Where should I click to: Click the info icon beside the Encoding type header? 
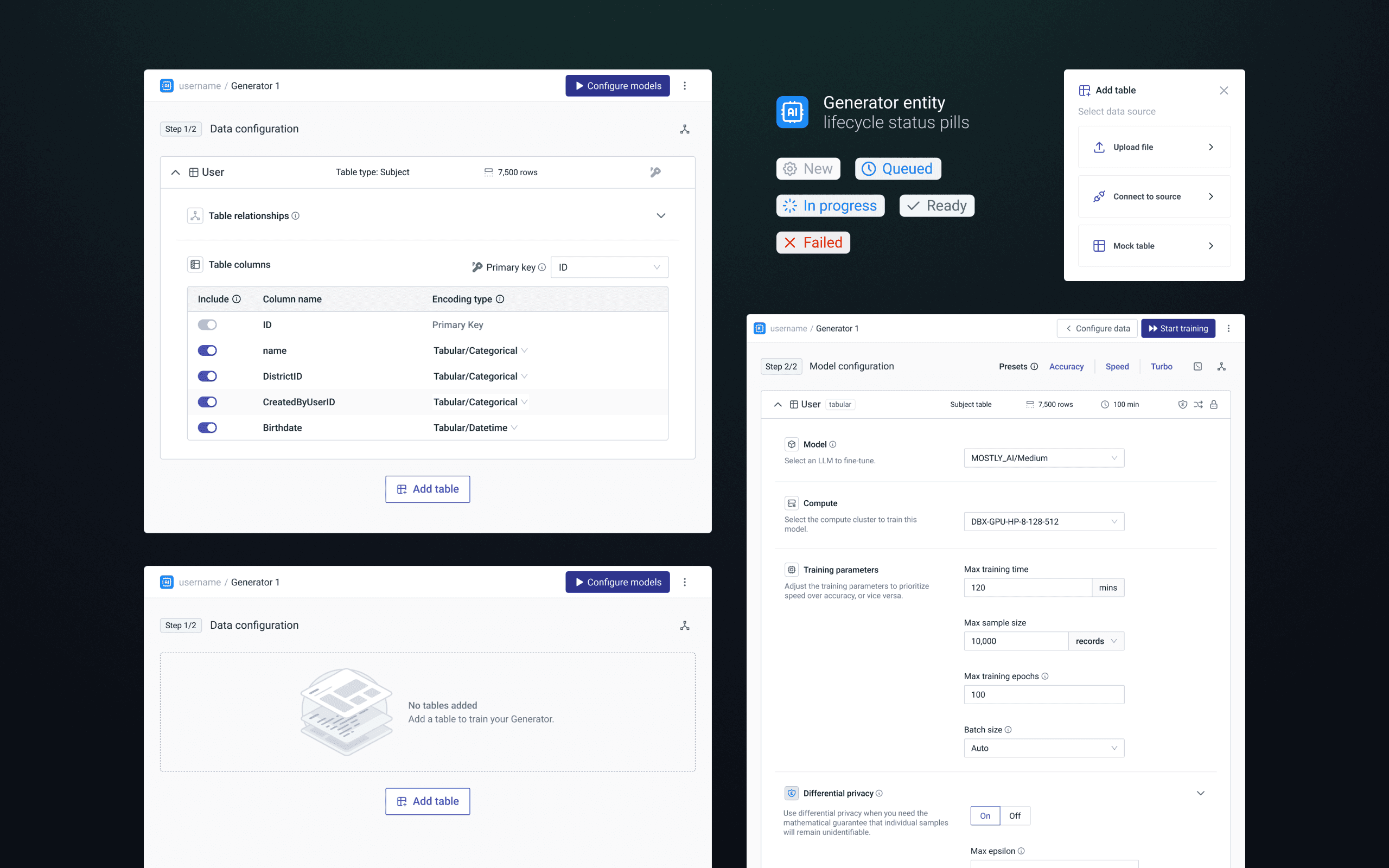(500, 299)
